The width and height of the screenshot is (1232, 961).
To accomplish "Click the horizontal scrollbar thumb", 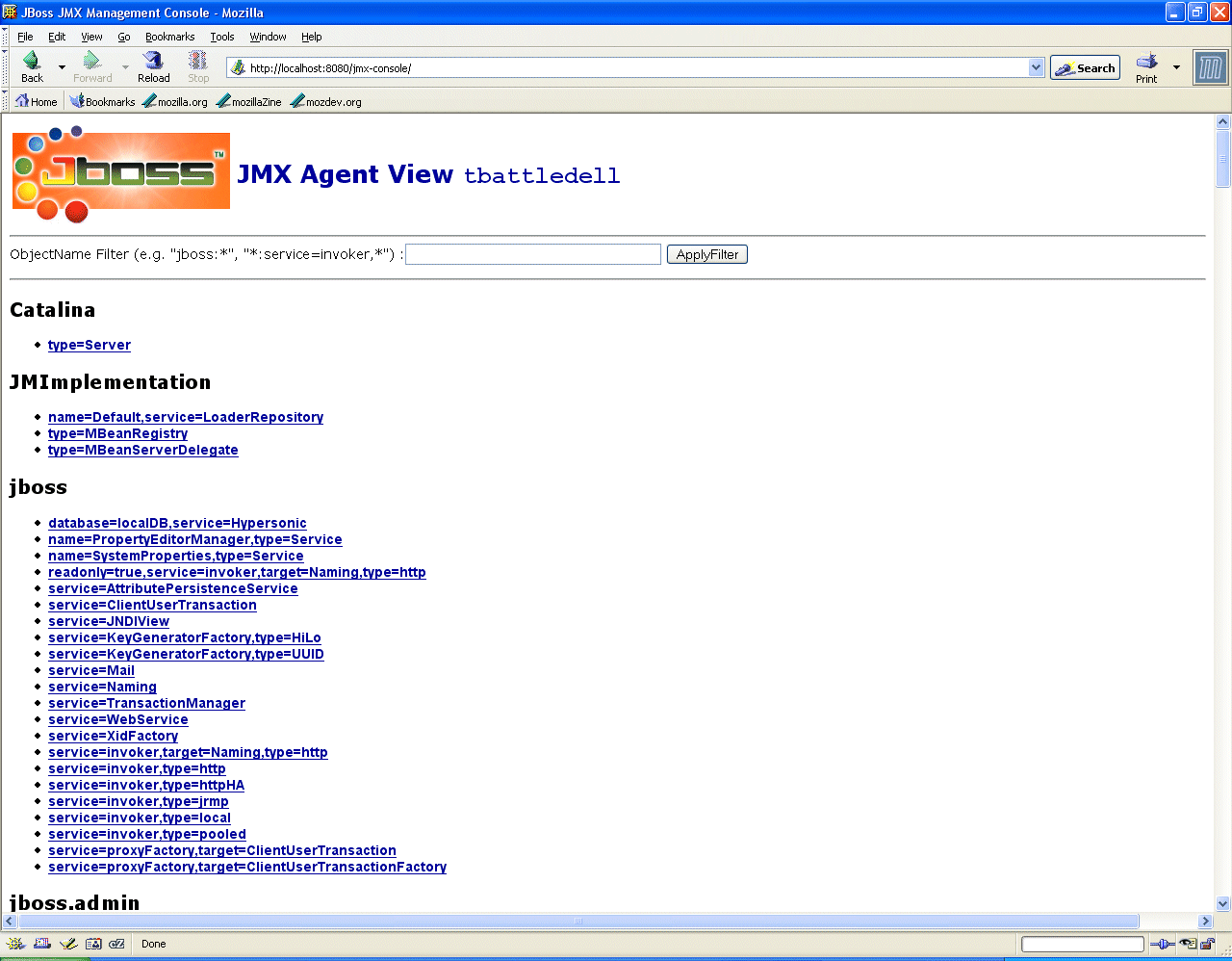I will [578, 922].
